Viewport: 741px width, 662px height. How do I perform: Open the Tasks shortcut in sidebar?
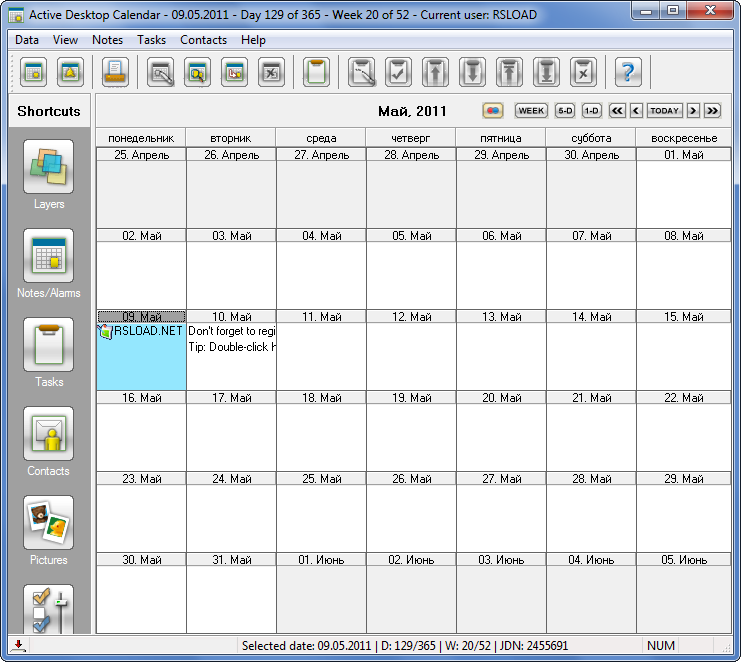pos(49,344)
